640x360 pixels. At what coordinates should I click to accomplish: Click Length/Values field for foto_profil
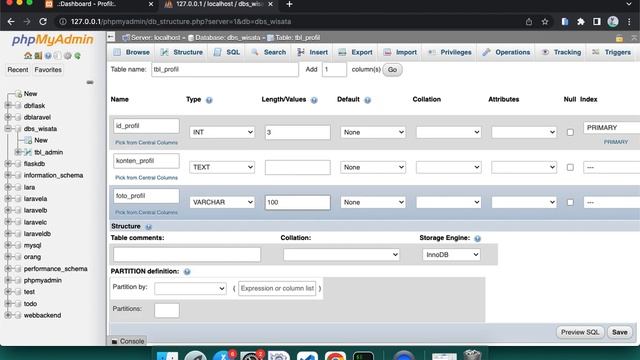298,202
